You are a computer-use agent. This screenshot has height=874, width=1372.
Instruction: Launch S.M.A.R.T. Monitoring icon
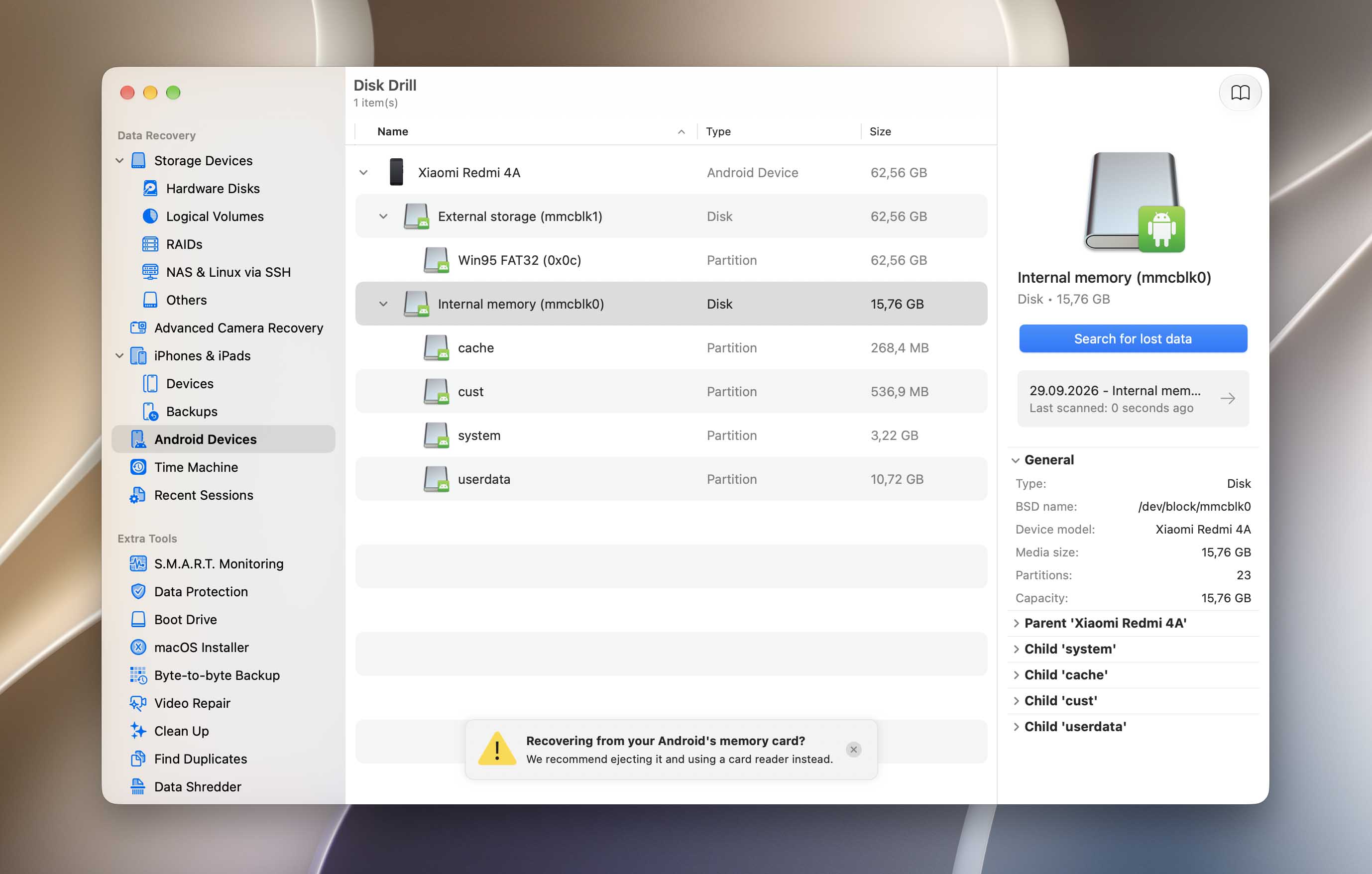[138, 564]
